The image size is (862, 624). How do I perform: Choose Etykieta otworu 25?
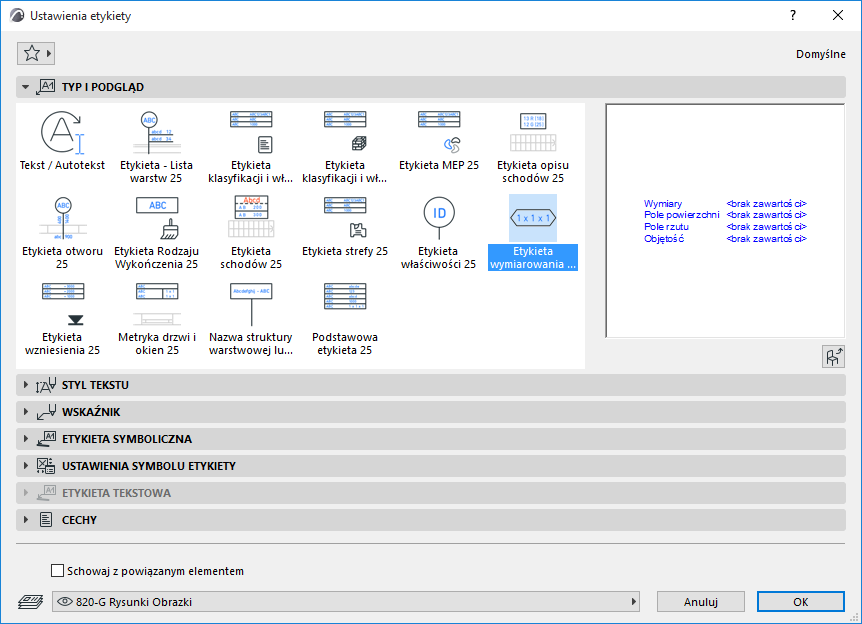[x=63, y=233]
